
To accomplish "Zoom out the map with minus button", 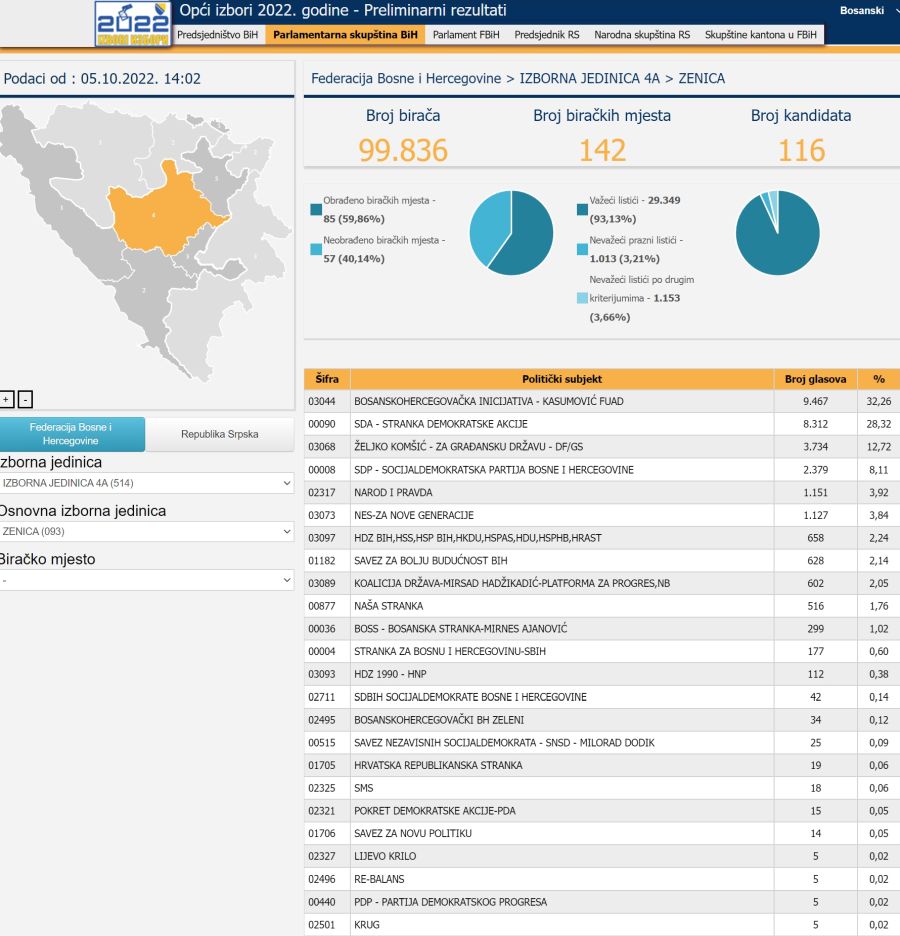I will pos(25,399).
